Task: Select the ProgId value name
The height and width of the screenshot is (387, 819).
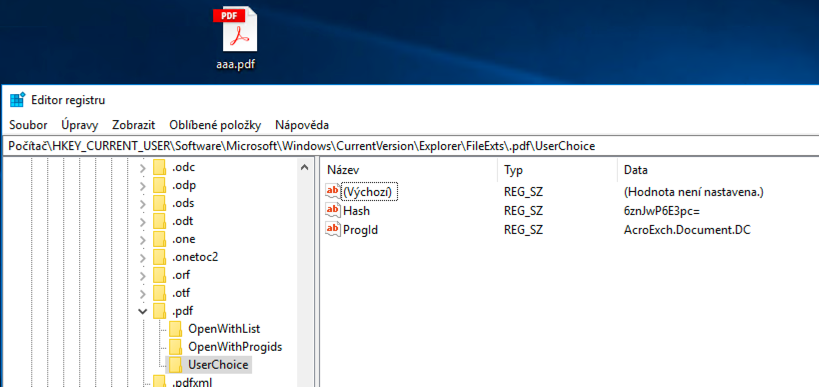Action: click(x=360, y=229)
